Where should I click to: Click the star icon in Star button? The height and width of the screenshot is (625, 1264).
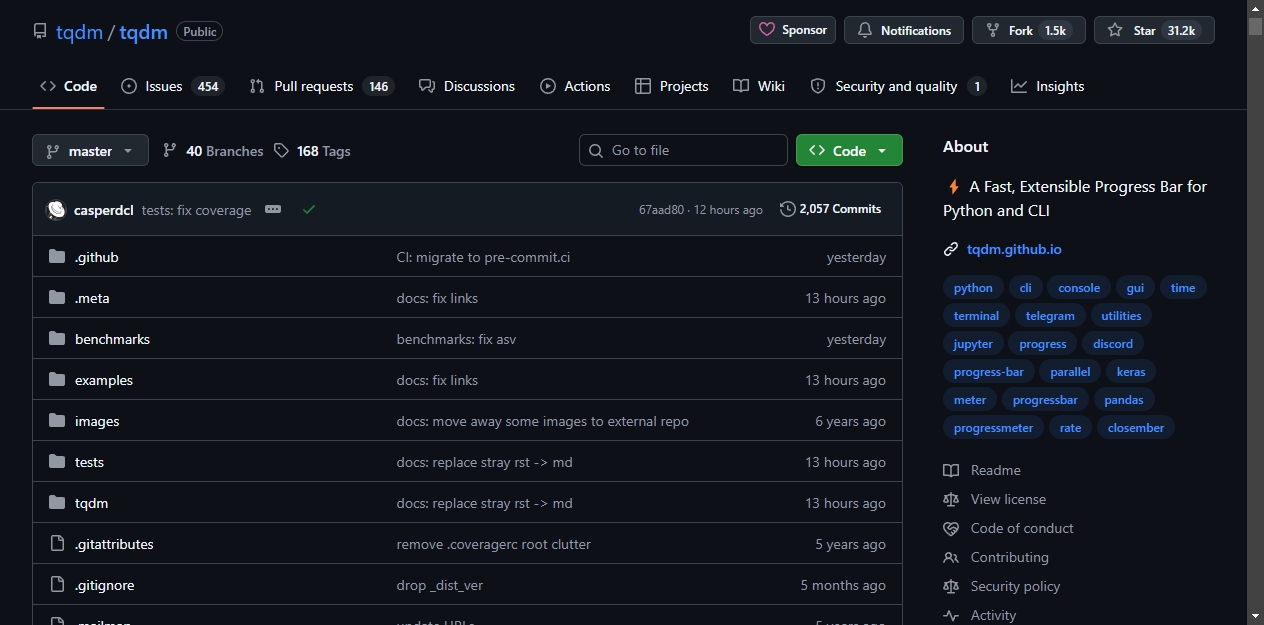tap(1115, 31)
